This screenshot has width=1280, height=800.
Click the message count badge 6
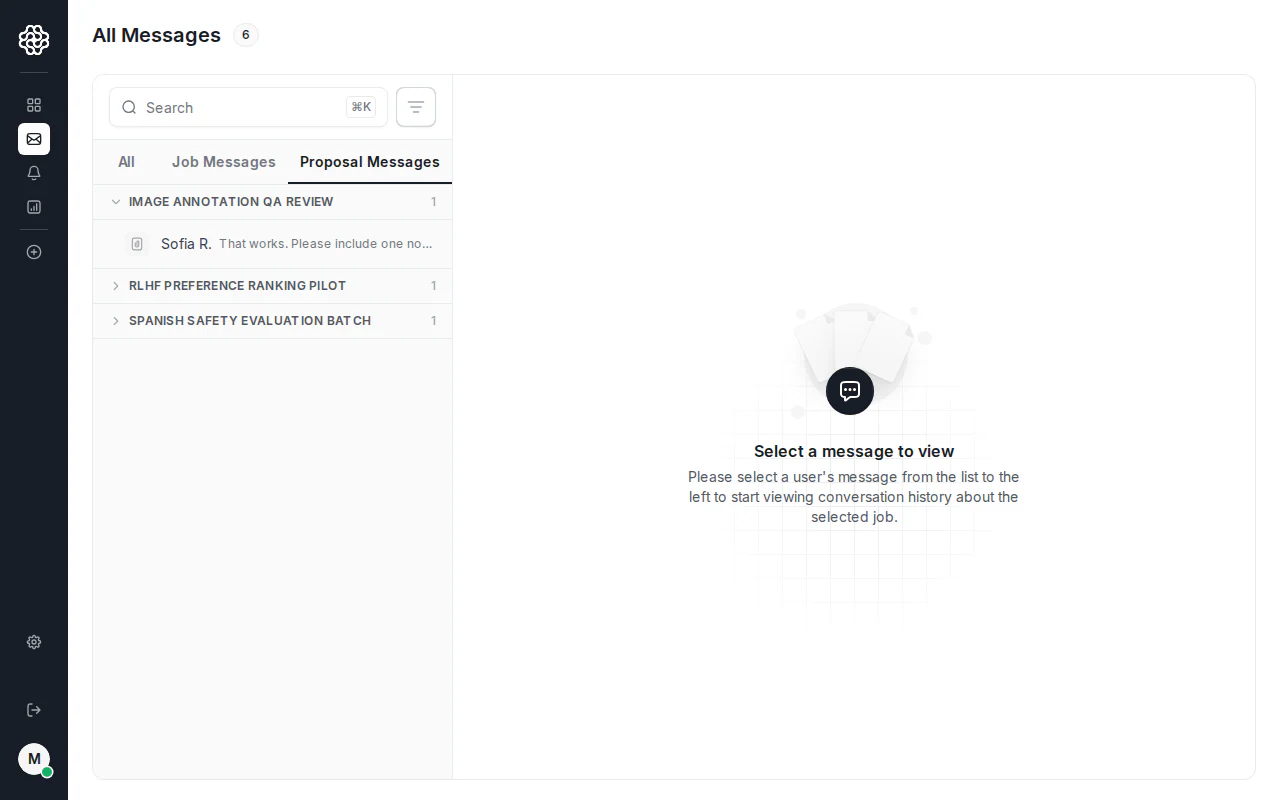coord(246,35)
